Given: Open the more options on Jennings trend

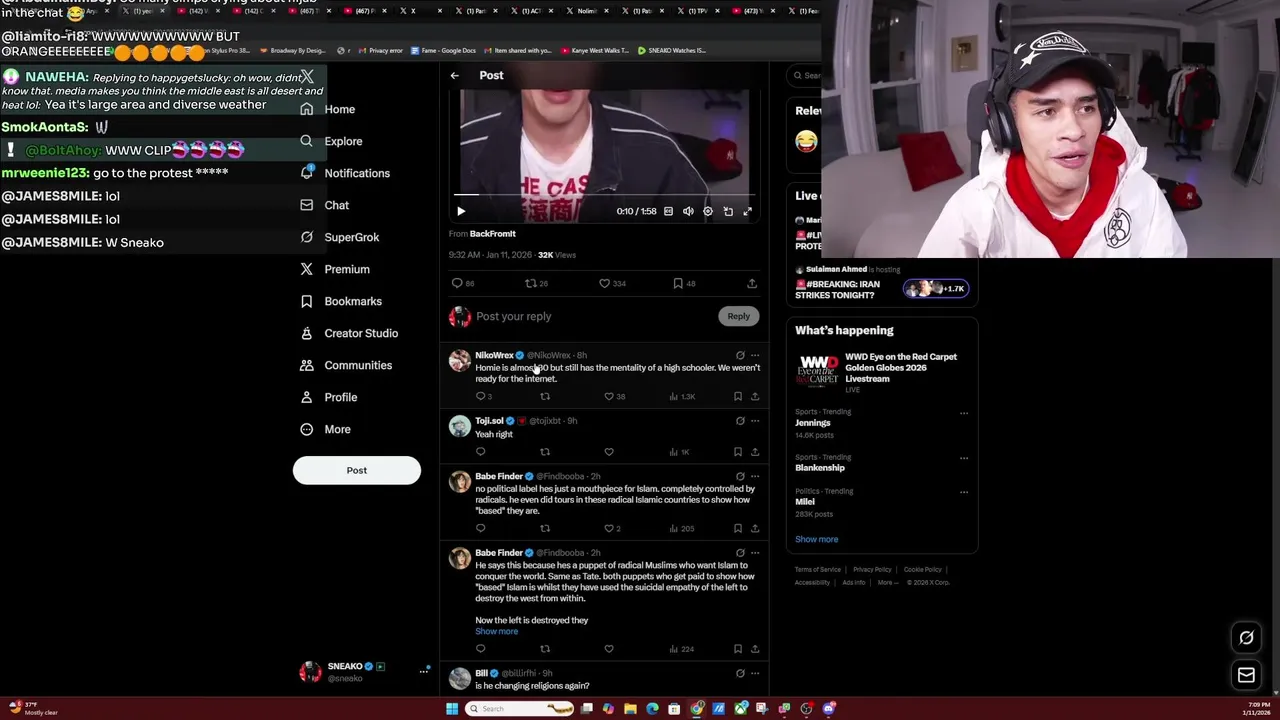Looking at the screenshot, I should (x=964, y=413).
